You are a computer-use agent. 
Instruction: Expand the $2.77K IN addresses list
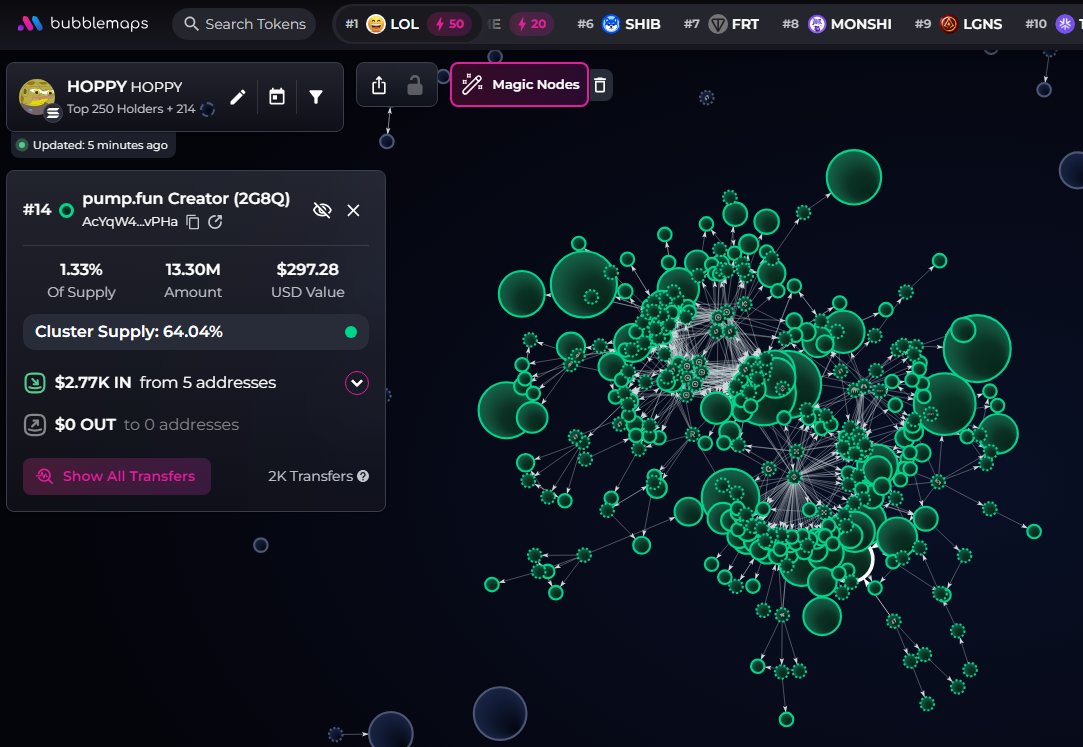357,382
